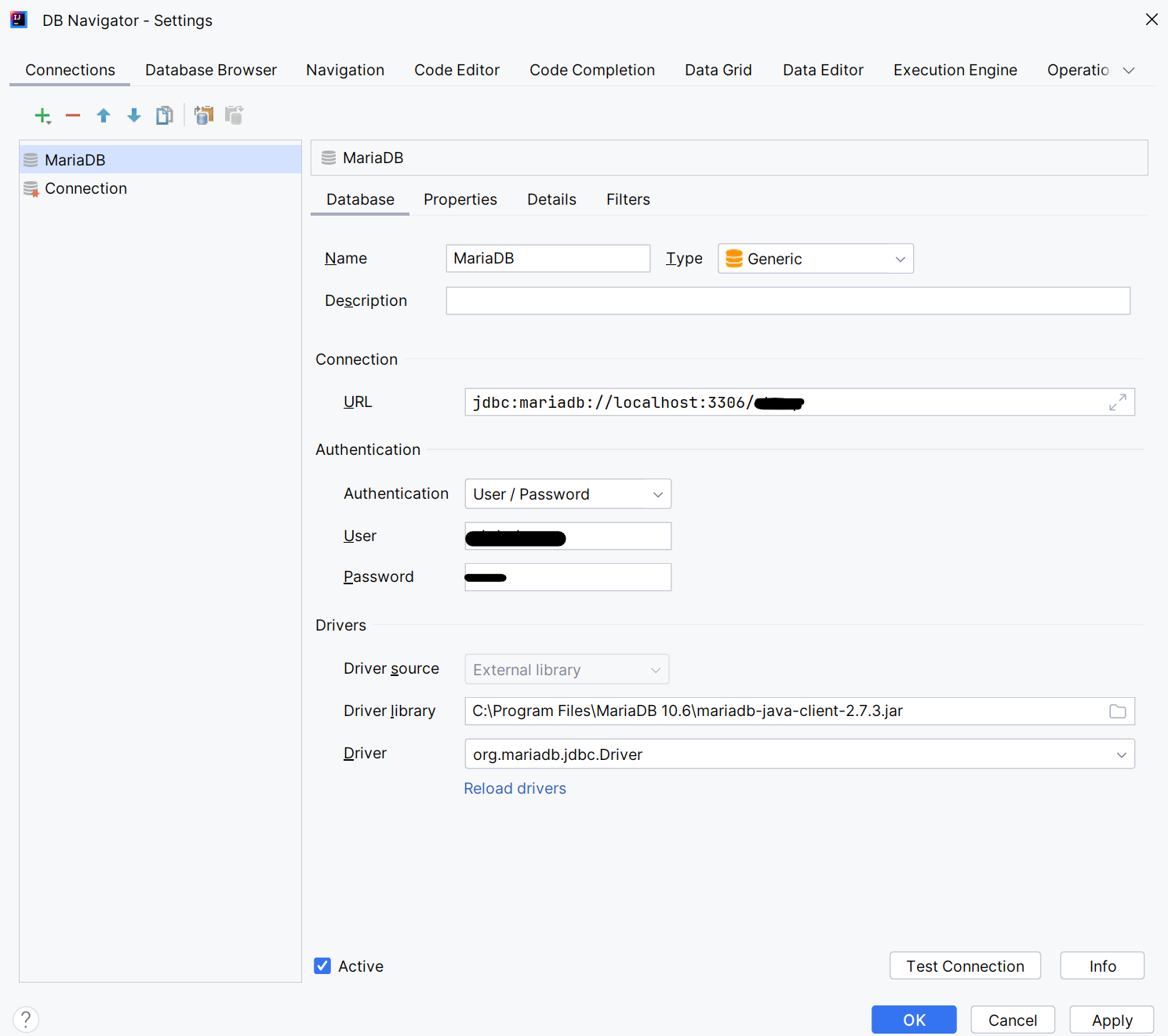The height and width of the screenshot is (1036, 1168).
Task: Select the Properties sub-tab
Action: [x=460, y=199]
